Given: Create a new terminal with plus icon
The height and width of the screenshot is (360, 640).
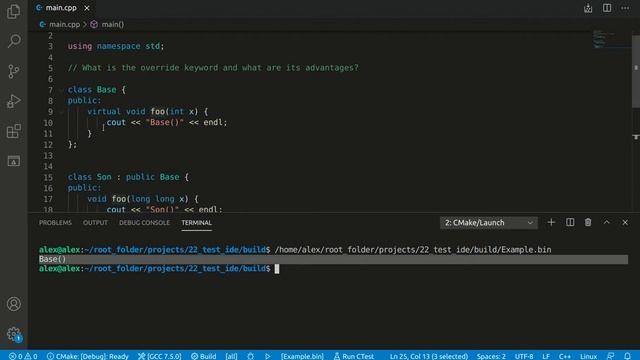Looking at the screenshot, I should (551, 222).
